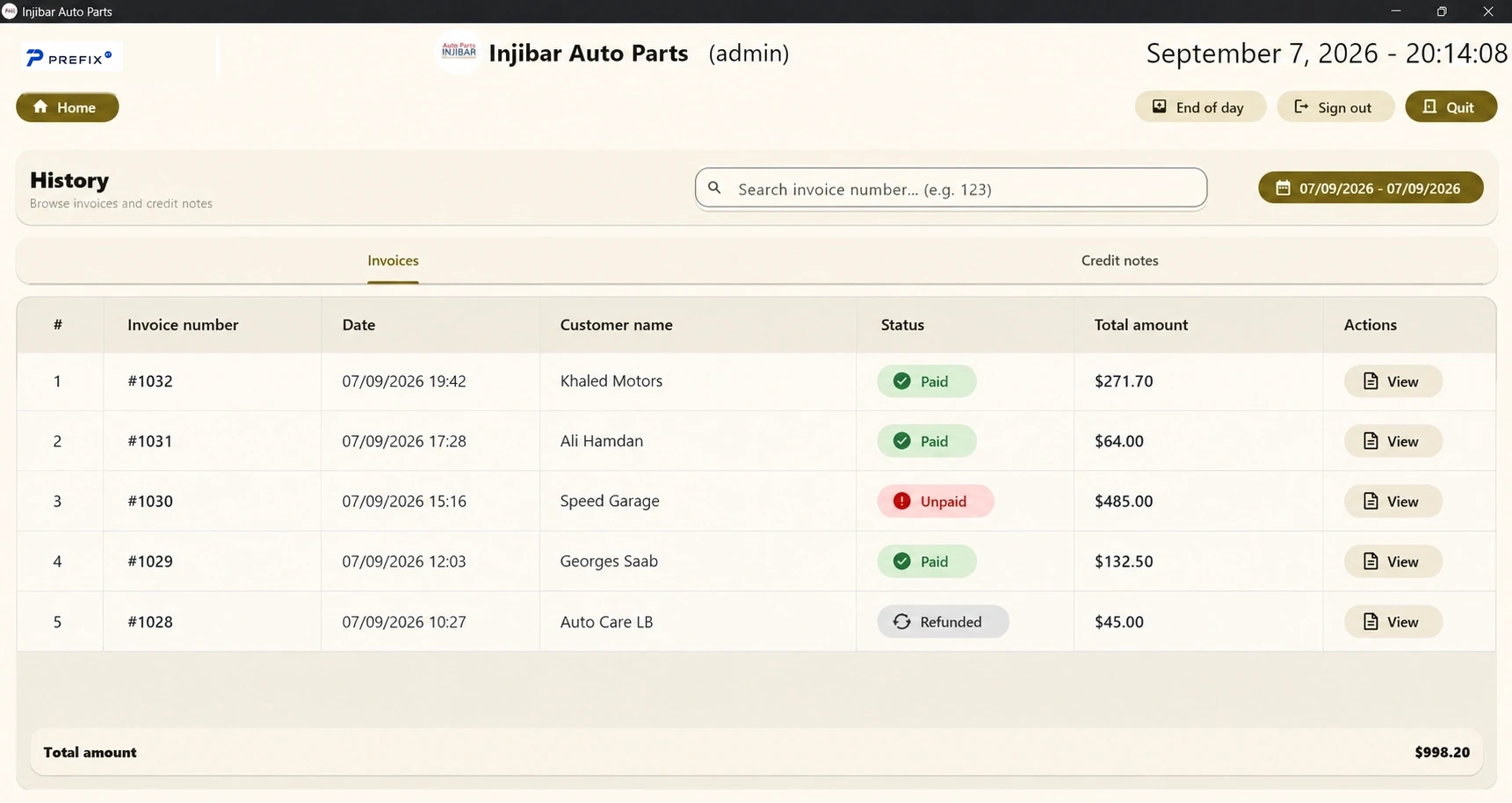Quit the application
Image resolution: width=1512 pixels, height=803 pixels.
(1451, 107)
